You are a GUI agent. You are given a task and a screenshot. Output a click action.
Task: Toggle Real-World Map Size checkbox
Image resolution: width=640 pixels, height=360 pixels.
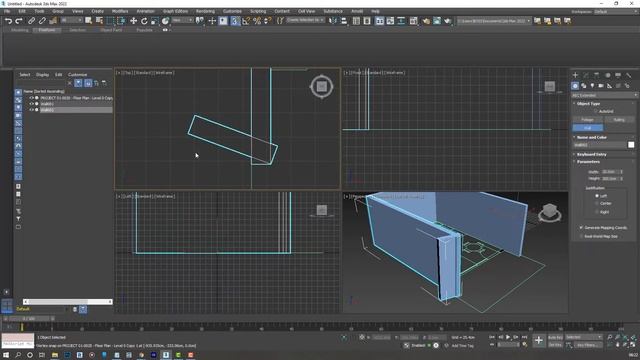point(581,236)
